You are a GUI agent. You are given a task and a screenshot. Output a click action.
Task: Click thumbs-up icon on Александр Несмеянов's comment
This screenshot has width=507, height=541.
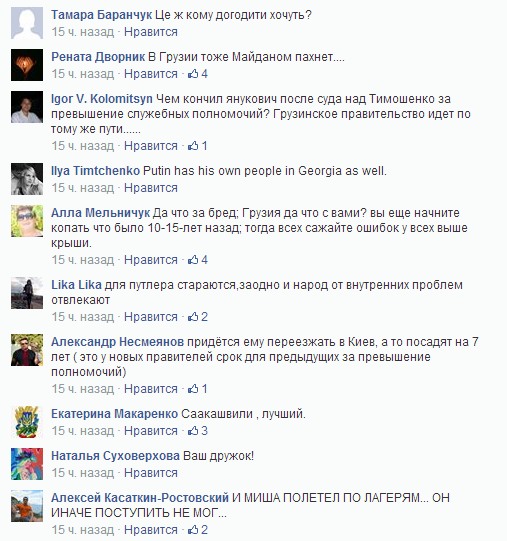193,388
